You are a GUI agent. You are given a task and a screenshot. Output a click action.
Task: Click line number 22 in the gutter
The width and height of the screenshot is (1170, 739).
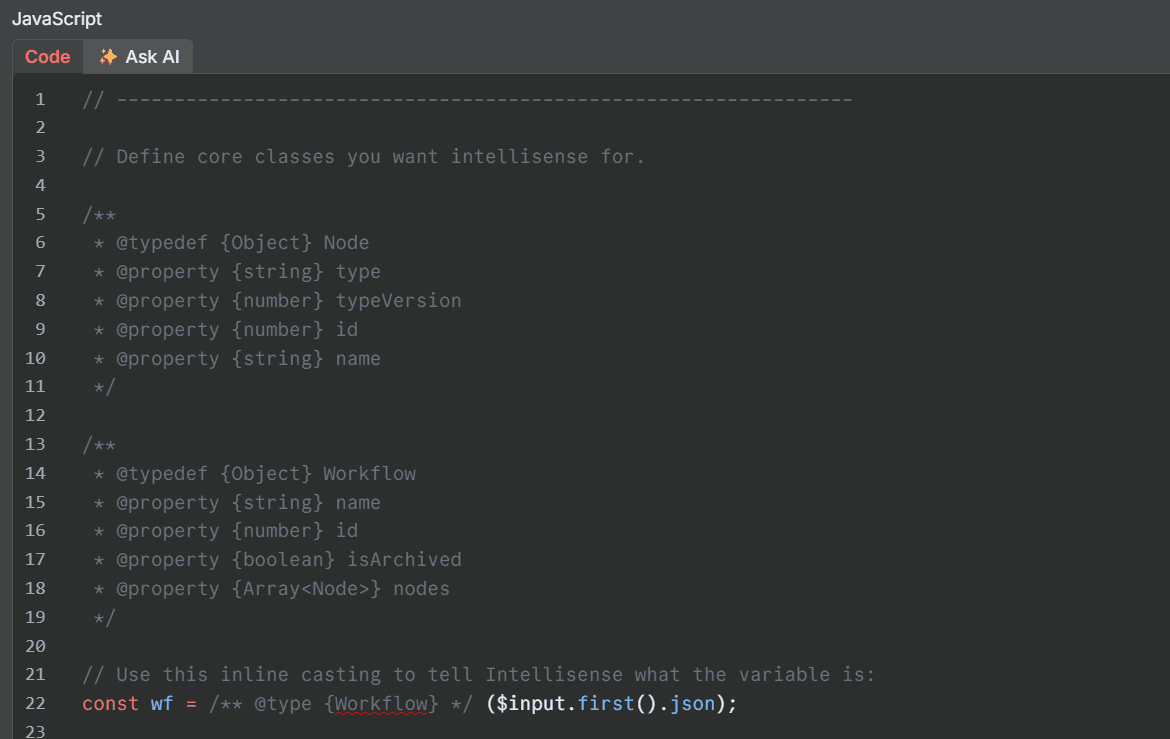[35, 703]
